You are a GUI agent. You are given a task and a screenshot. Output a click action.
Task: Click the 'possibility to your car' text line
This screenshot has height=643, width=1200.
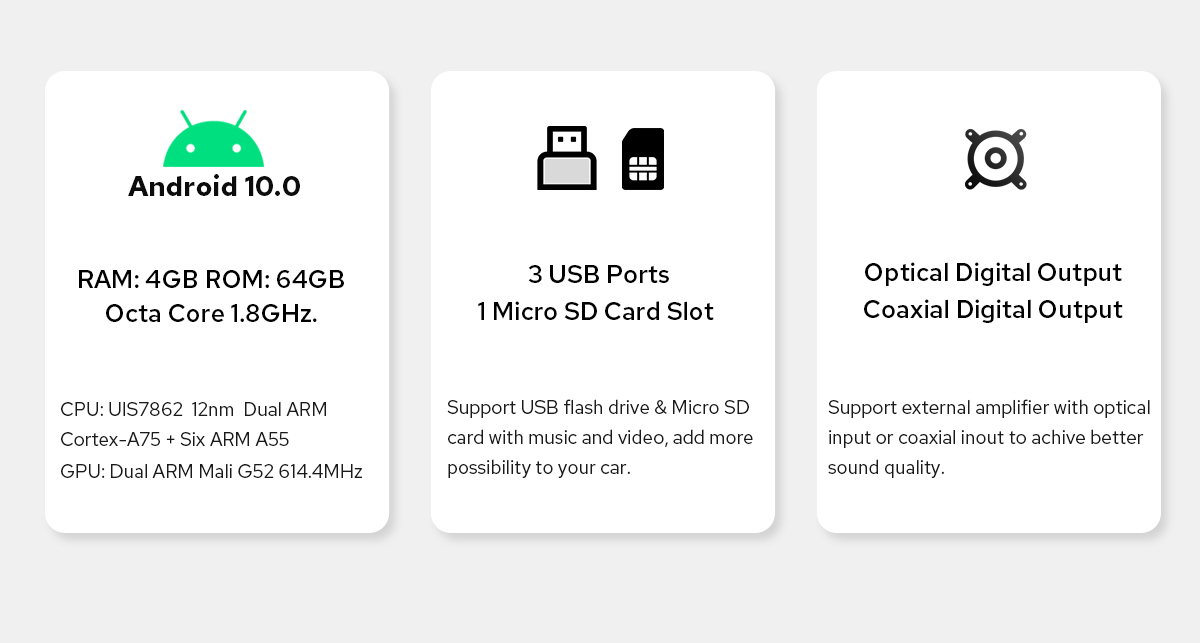[539, 468]
